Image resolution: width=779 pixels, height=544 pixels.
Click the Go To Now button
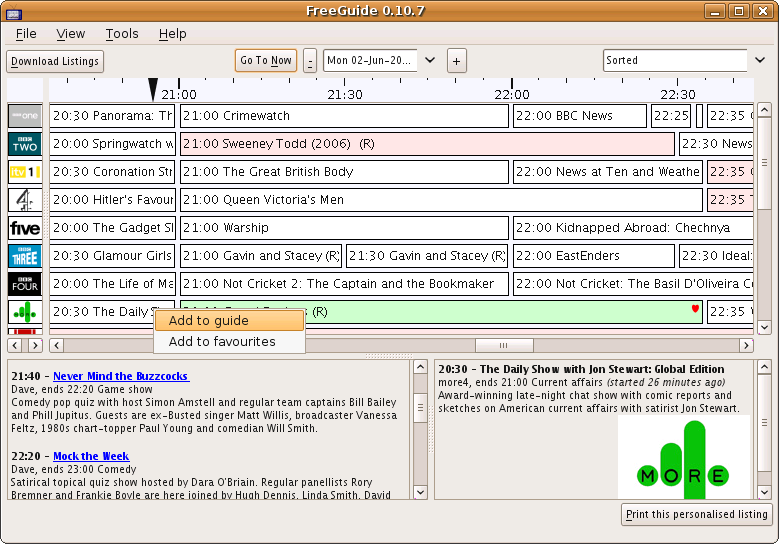(x=266, y=61)
